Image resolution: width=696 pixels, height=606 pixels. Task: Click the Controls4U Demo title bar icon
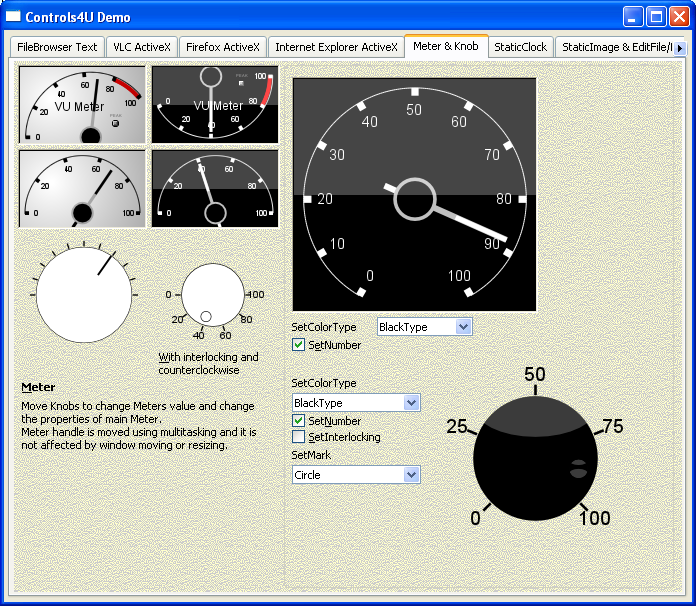click(14, 16)
